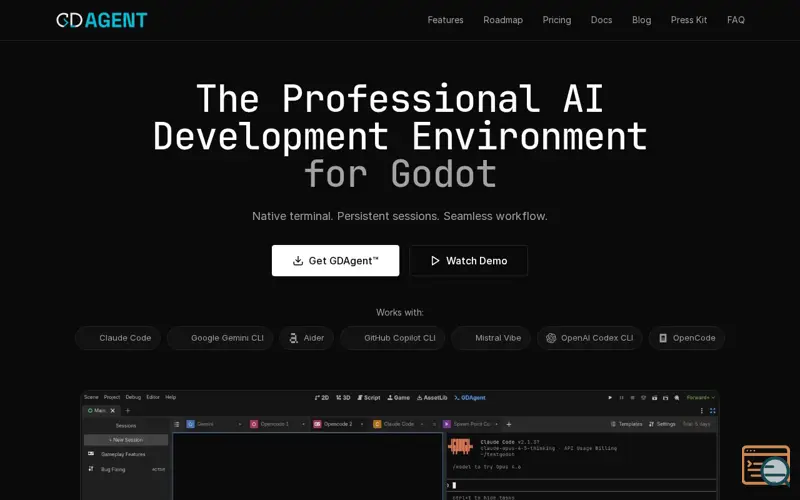The width and height of the screenshot is (800, 500).
Task: Click the OpenCode chip's icon
Action: [663, 338]
